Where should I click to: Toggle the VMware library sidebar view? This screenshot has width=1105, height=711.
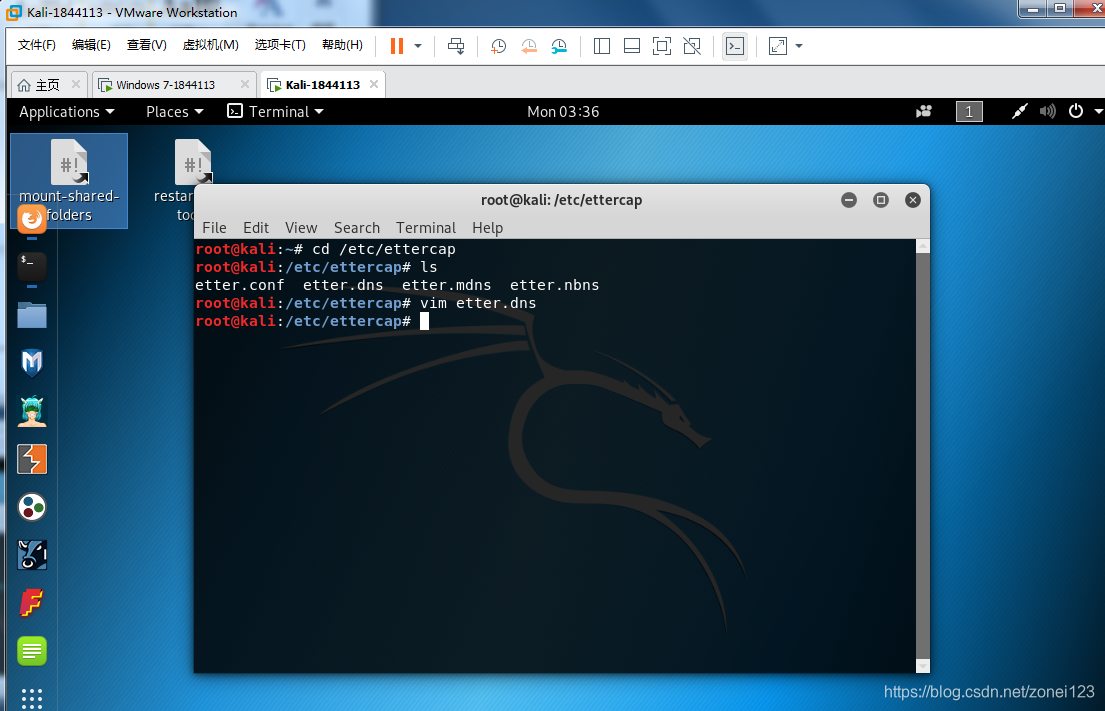tap(602, 46)
